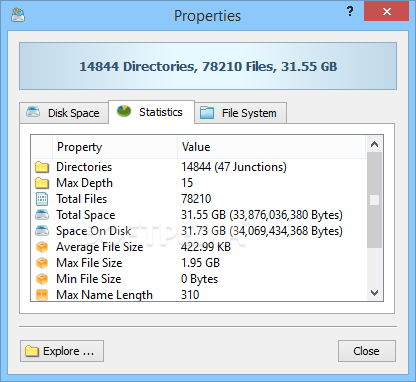This screenshot has height=382, width=416.
Task: Click the Statistics tab pie chart icon
Action: (124, 111)
